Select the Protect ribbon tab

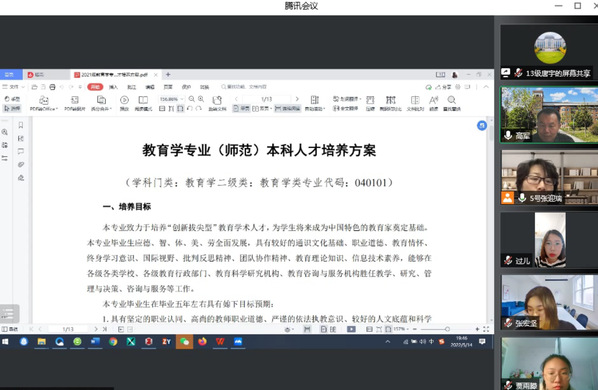coord(186,87)
